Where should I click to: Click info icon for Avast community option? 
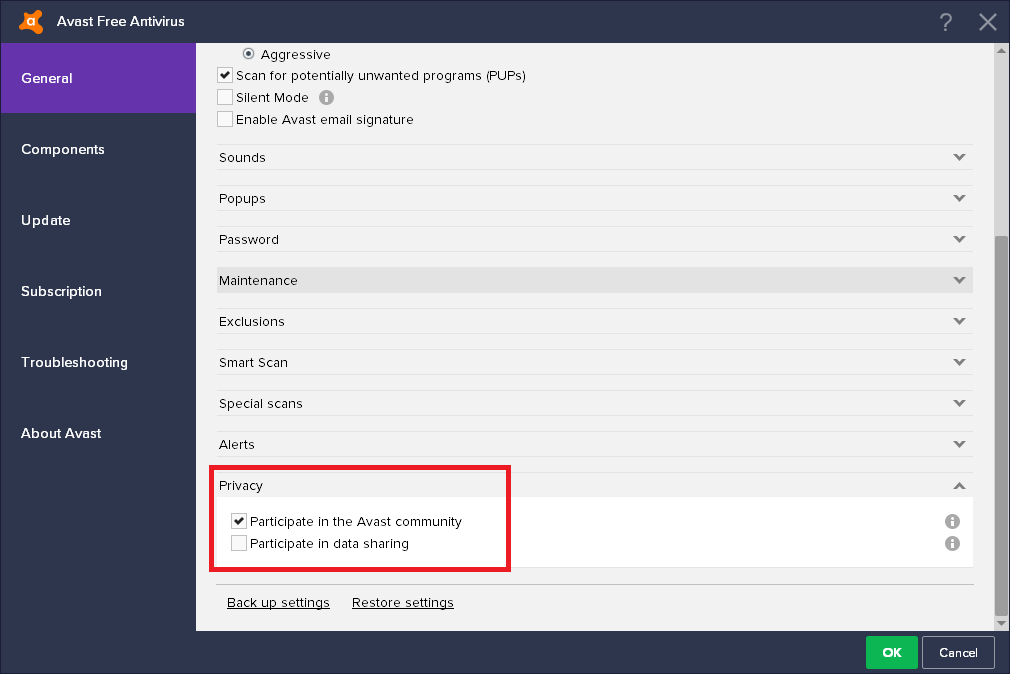tap(952, 521)
